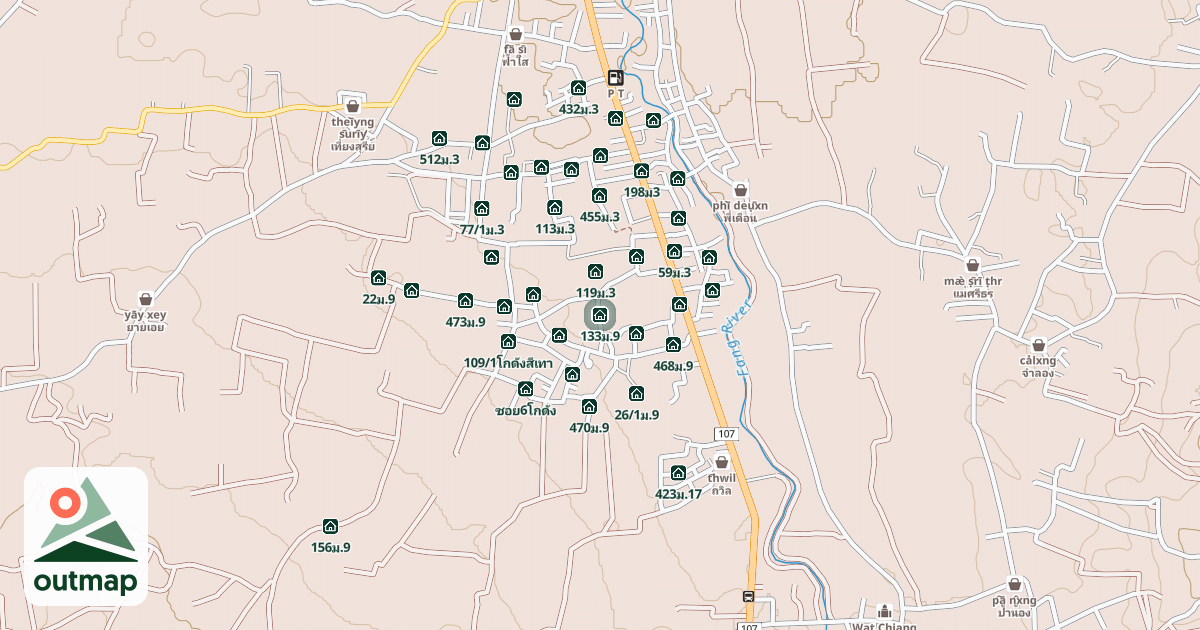Screen dimensions: 1200x630
Task: Click the outmap logo
Action: tap(86, 536)
